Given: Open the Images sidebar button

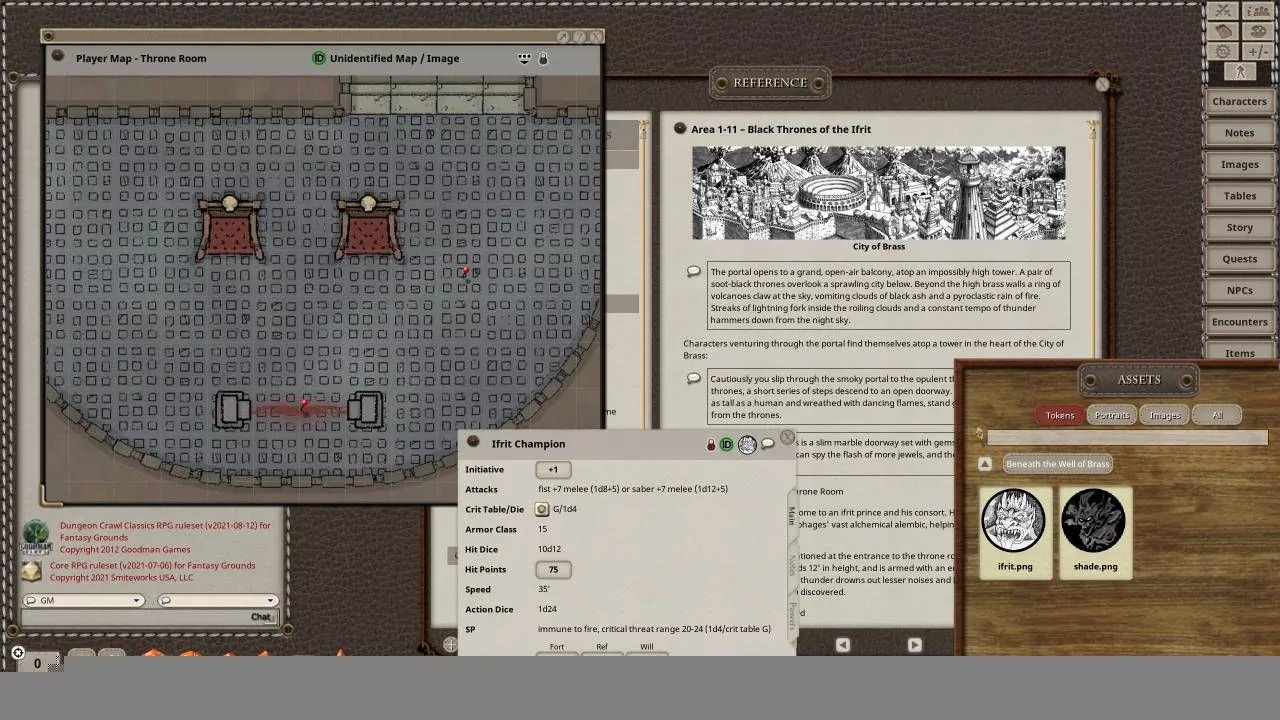Looking at the screenshot, I should pyautogui.click(x=1239, y=164).
